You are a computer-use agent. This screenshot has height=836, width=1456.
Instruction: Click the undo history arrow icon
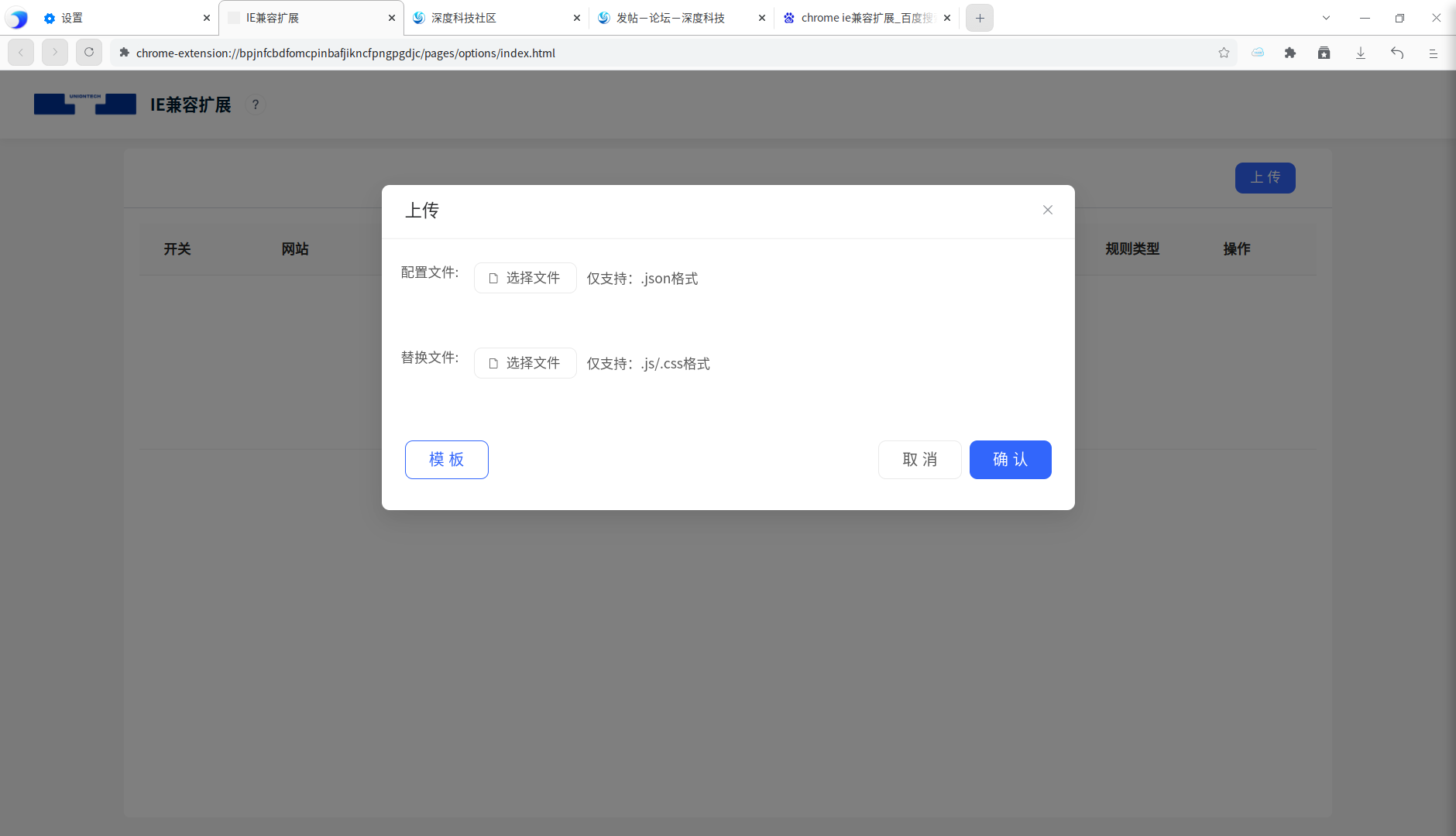click(x=1398, y=53)
